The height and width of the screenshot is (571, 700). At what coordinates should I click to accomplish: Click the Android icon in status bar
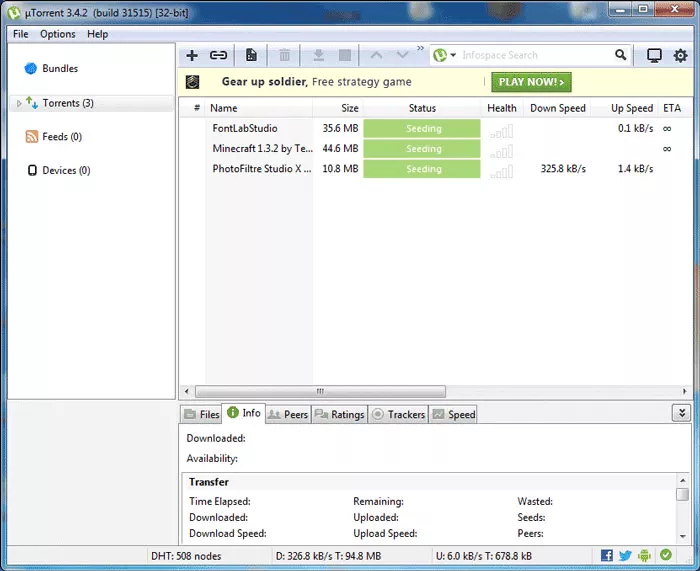pos(644,555)
